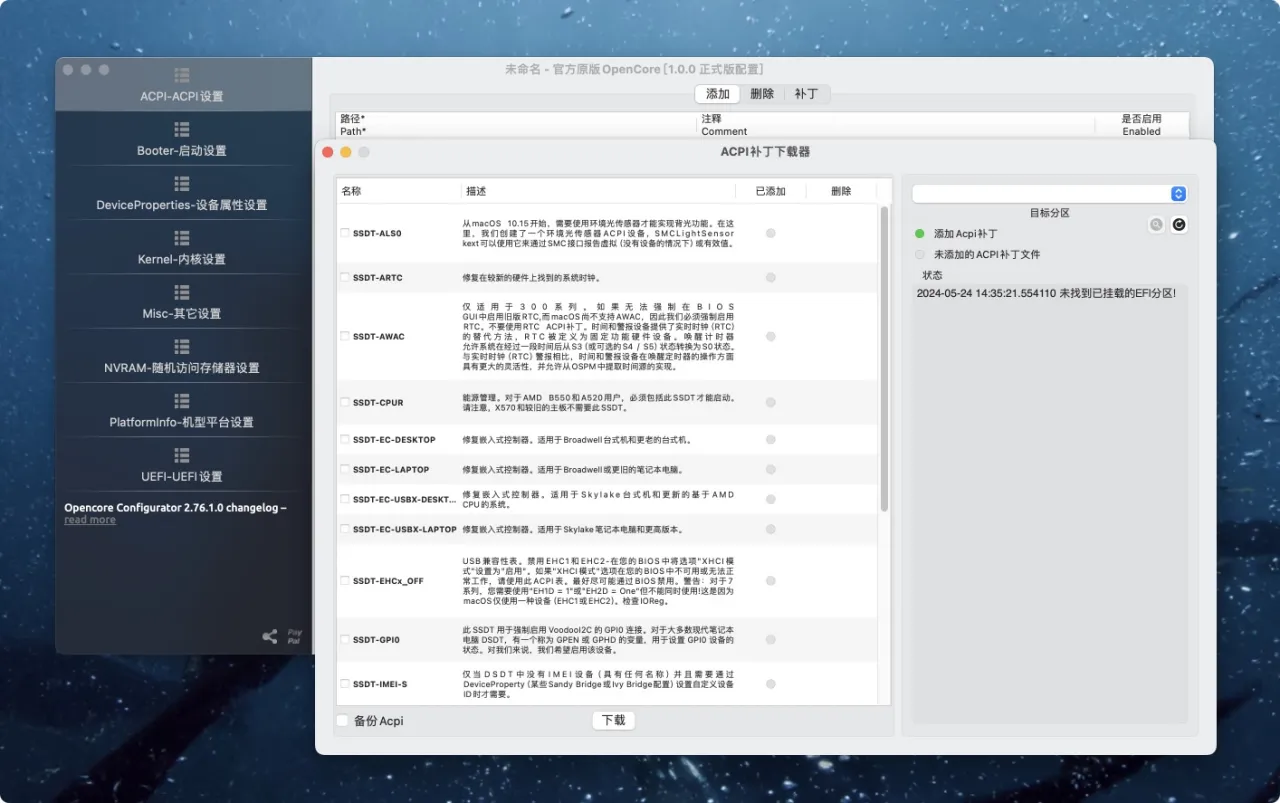Click the 是否启用 Enabled column header
The width and height of the screenshot is (1280, 803).
pyautogui.click(x=1141, y=125)
